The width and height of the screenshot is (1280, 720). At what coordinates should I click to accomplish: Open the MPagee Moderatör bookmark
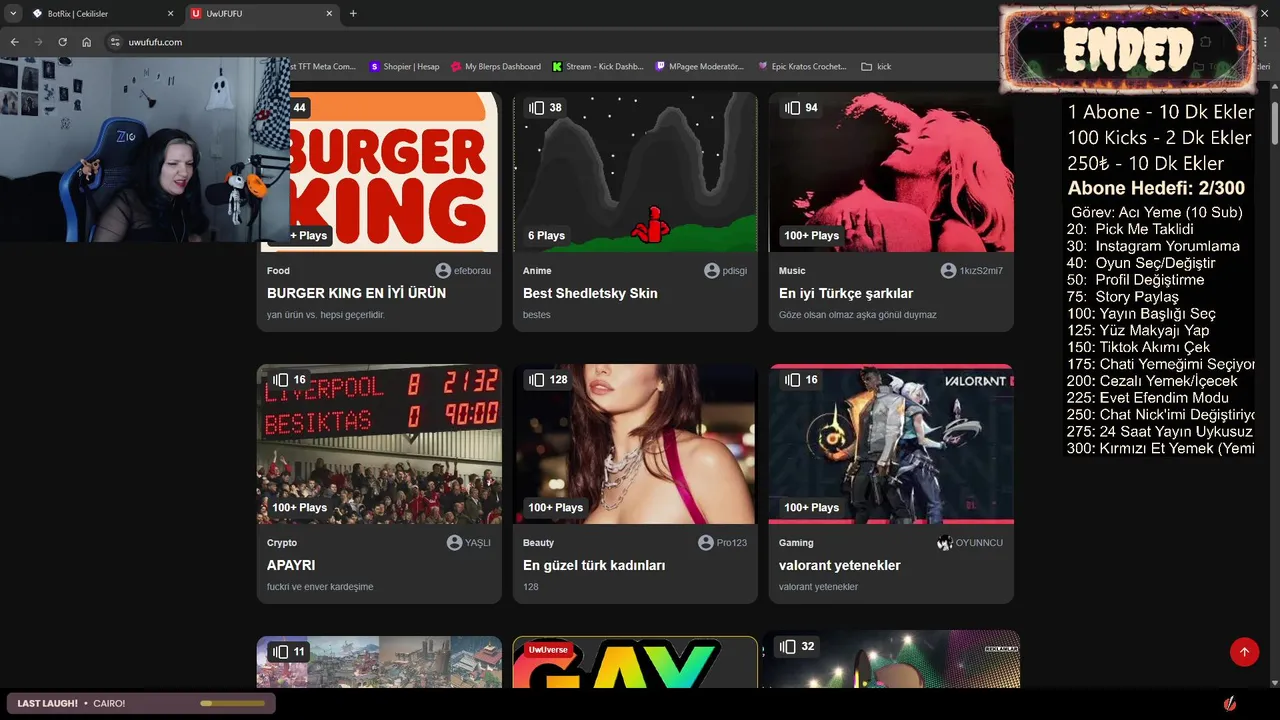(x=700, y=66)
